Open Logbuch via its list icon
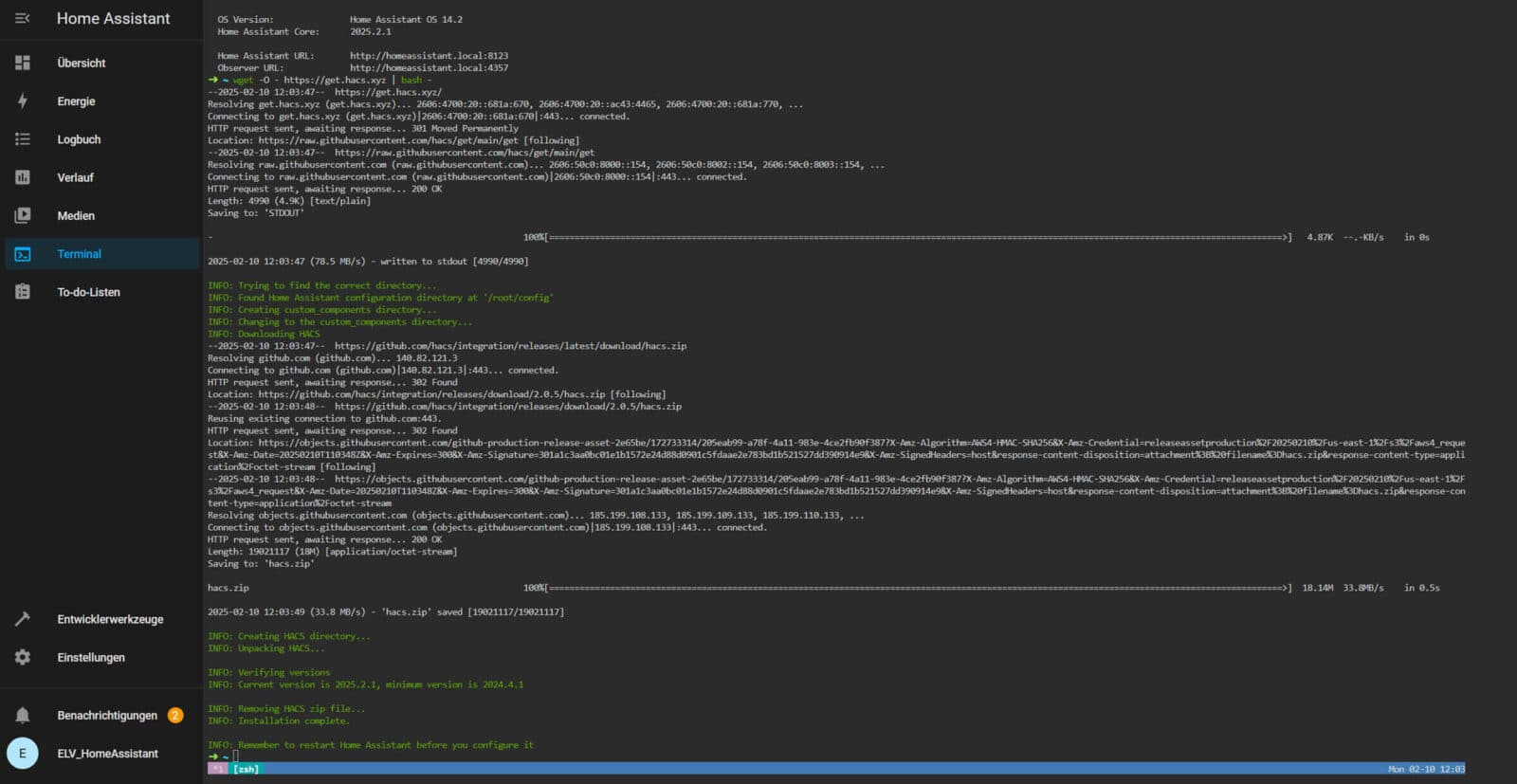This screenshot has height=784, width=1517. [23, 139]
